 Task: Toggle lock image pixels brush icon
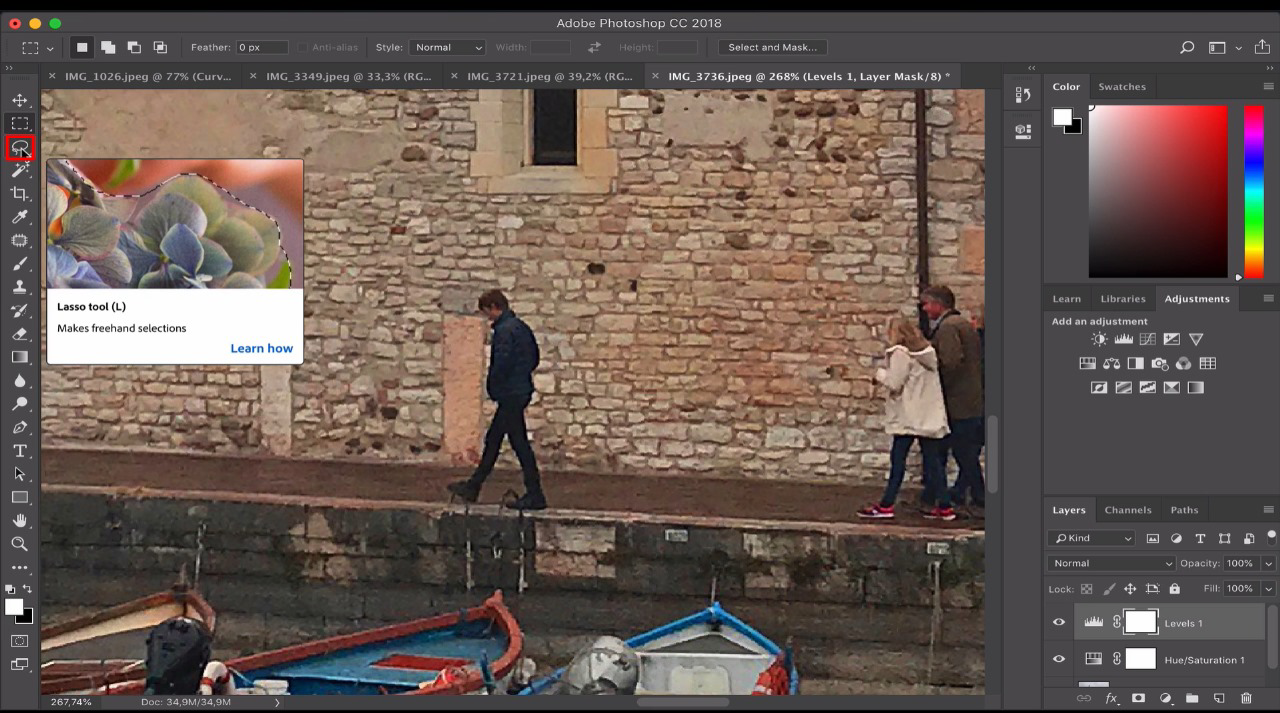[1109, 589]
